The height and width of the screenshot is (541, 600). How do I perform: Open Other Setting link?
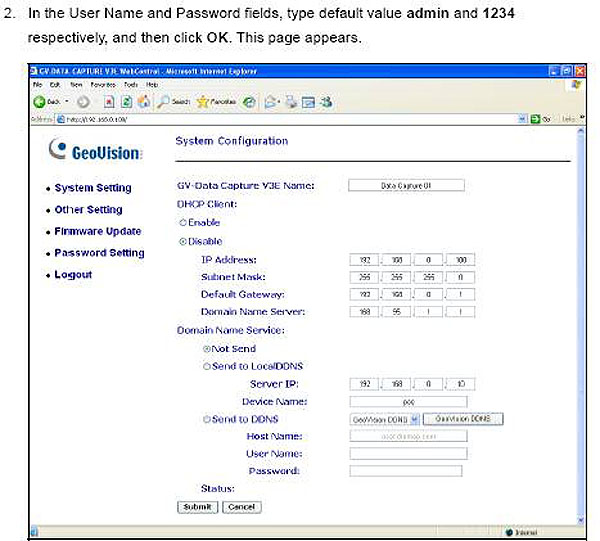click(88, 210)
